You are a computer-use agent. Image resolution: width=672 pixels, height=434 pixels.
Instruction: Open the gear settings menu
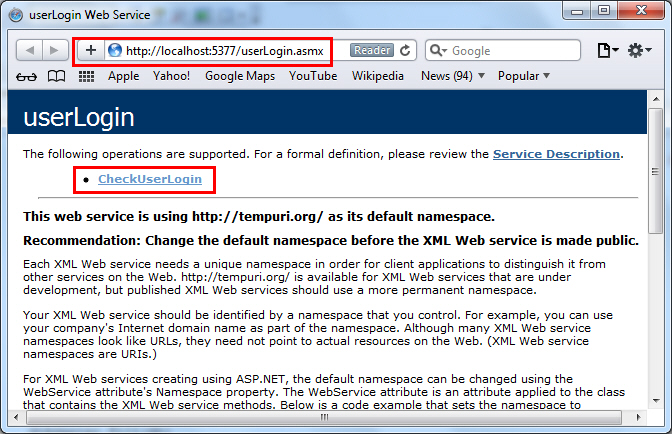click(639, 51)
